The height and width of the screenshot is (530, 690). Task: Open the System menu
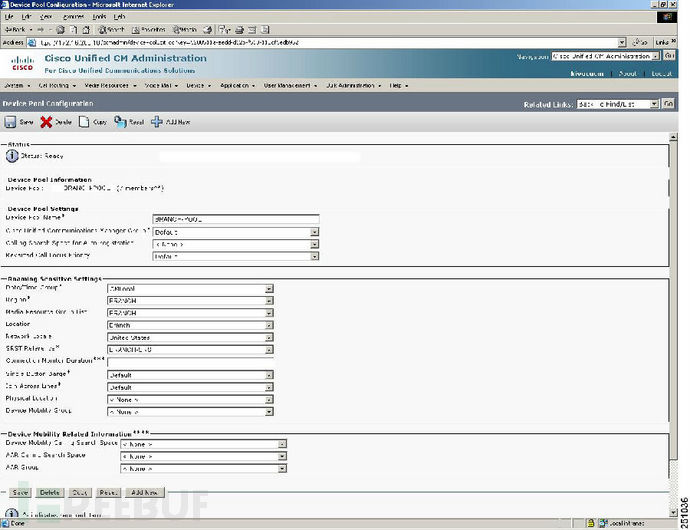(x=17, y=85)
